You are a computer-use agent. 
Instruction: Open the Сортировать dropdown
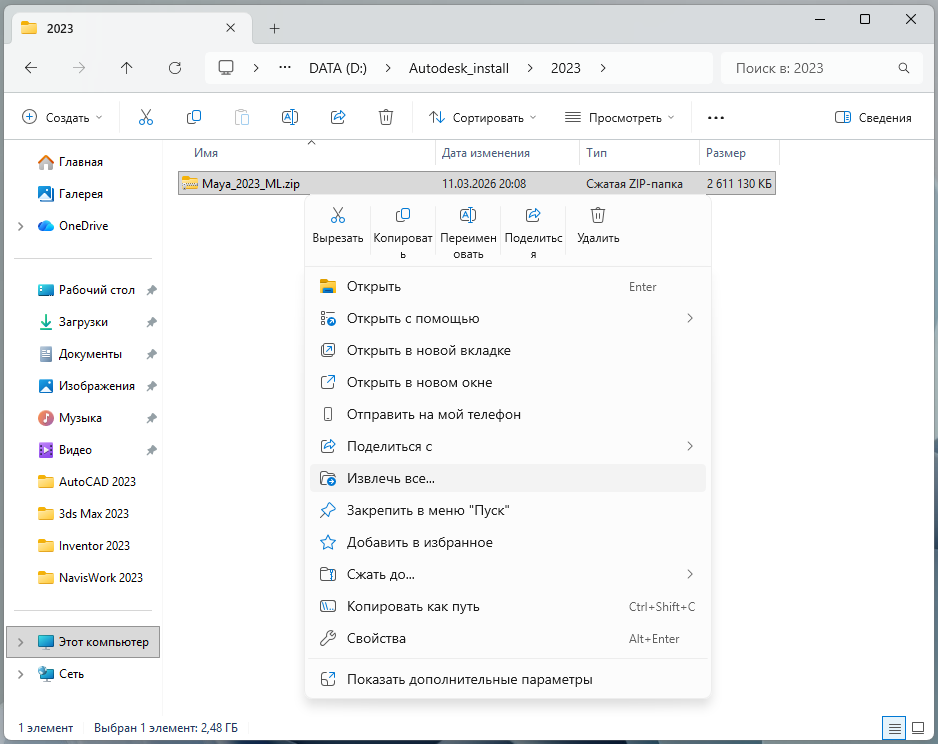point(482,118)
